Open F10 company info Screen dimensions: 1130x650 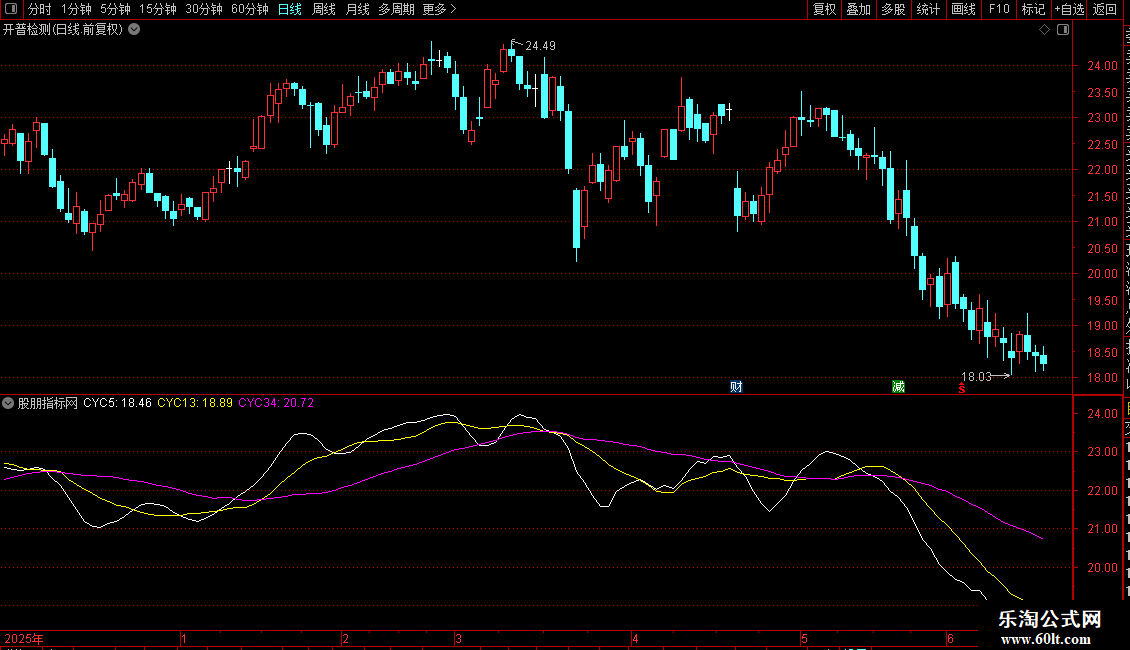[999, 9]
